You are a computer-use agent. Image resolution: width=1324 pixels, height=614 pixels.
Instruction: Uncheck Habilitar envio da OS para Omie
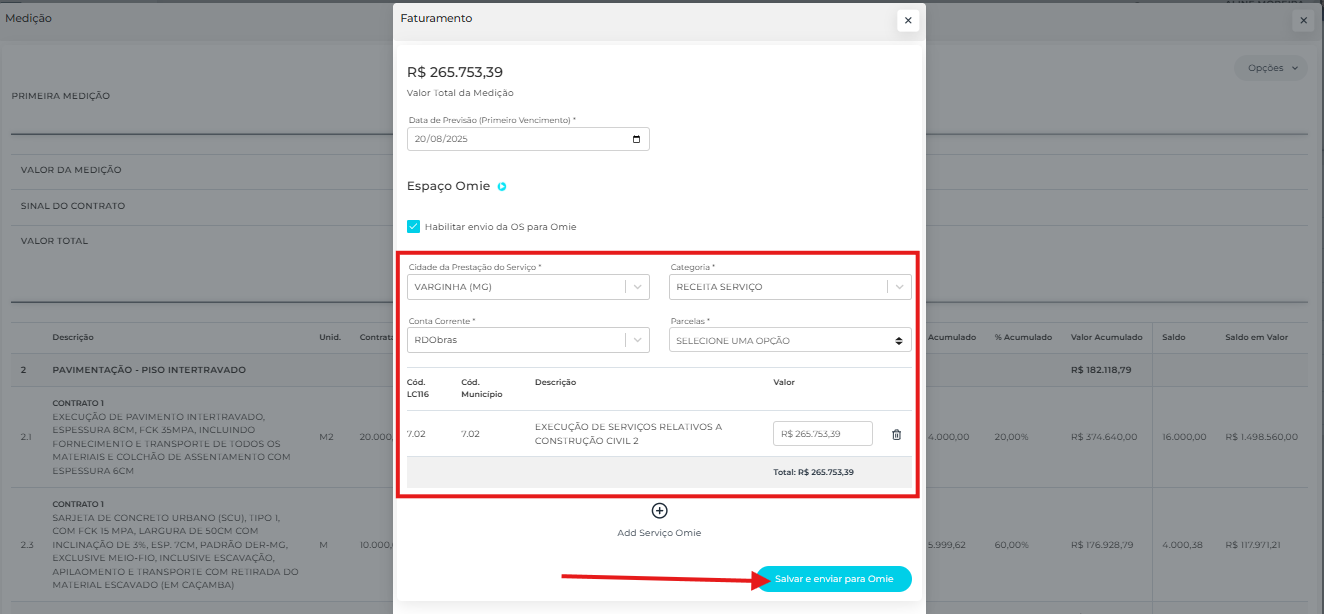pos(413,227)
